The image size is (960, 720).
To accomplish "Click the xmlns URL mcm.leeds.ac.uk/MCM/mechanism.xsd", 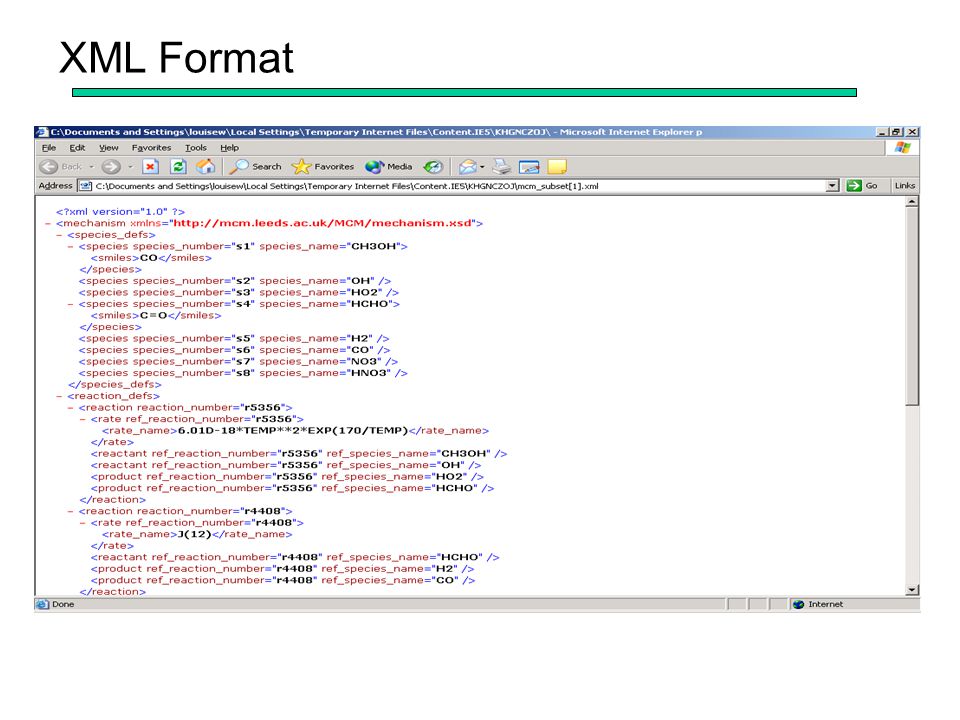I will [323, 223].
